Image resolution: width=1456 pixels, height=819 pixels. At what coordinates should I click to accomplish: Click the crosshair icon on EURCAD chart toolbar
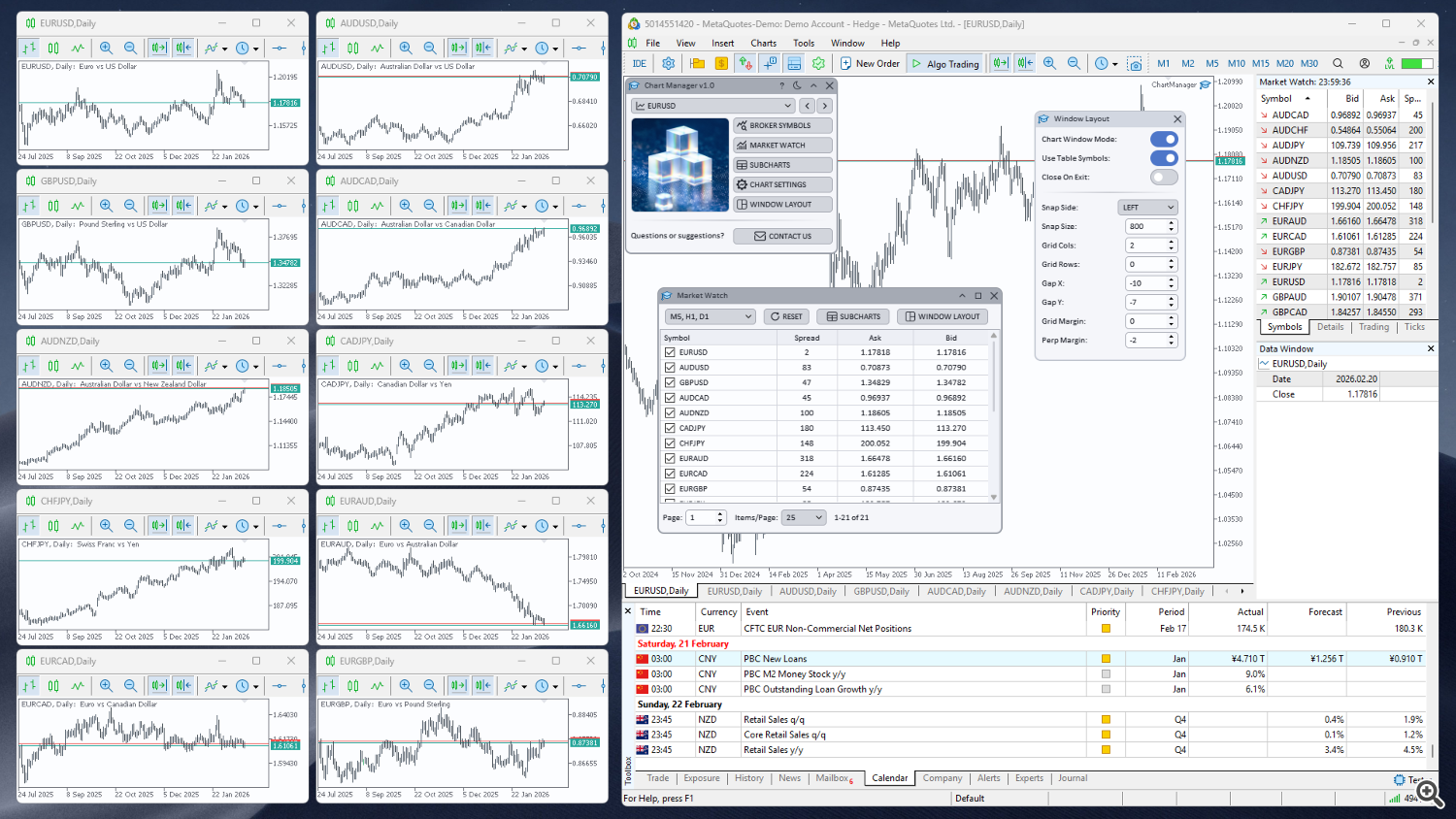[279, 685]
